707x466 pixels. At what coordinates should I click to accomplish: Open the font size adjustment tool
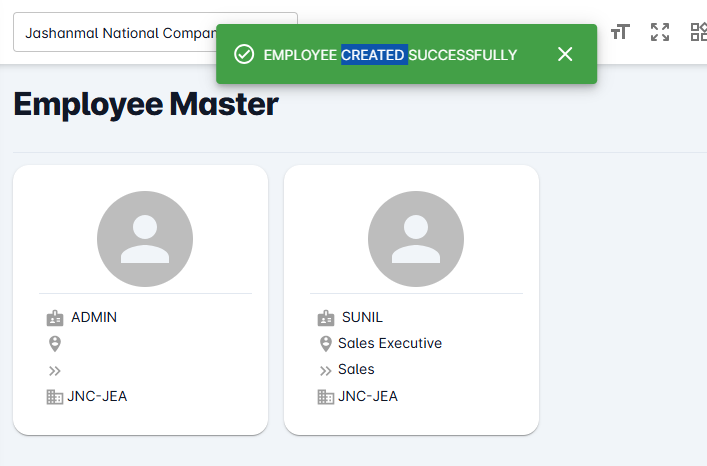pyautogui.click(x=620, y=32)
